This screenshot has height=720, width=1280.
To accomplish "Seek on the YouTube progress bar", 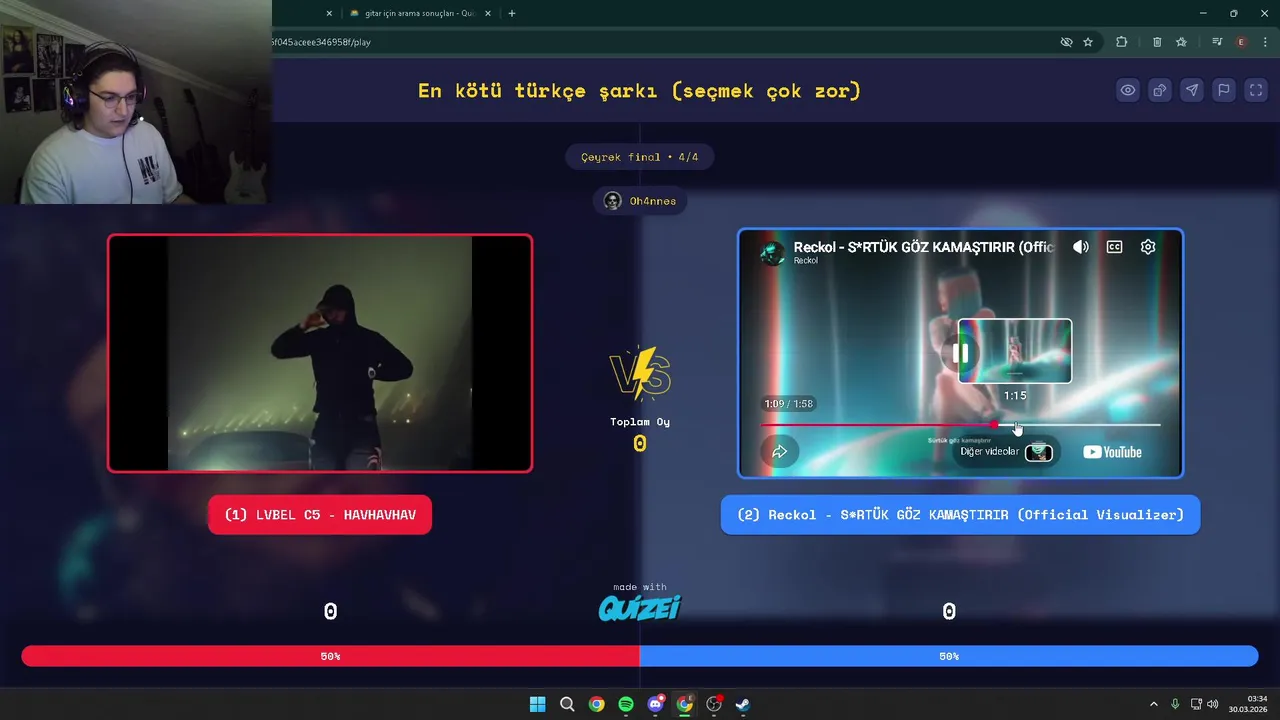I will coord(960,425).
